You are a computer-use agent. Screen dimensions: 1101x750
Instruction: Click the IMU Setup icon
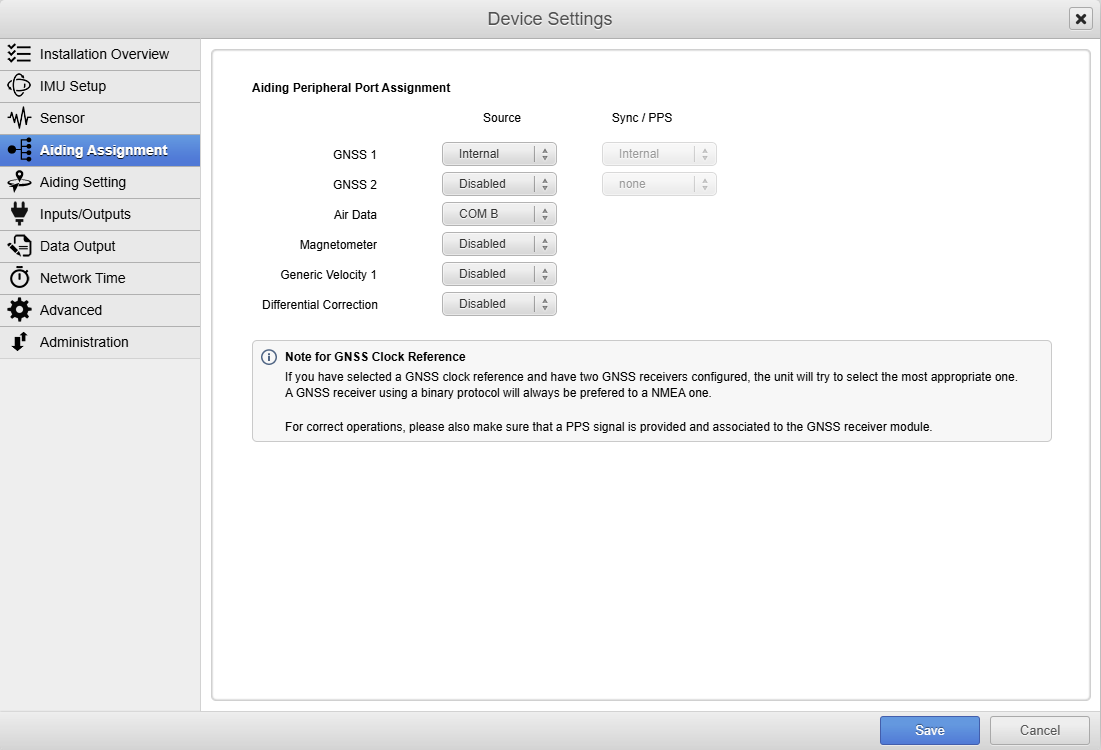point(19,86)
